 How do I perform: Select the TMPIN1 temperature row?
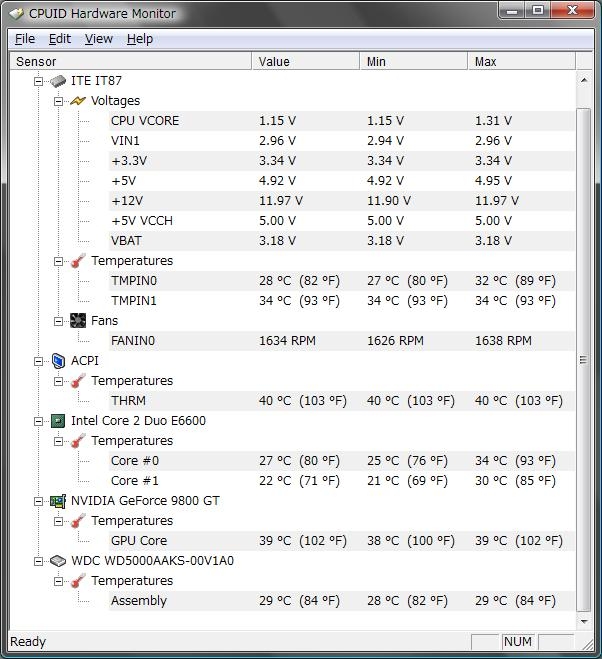pos(342,301)
